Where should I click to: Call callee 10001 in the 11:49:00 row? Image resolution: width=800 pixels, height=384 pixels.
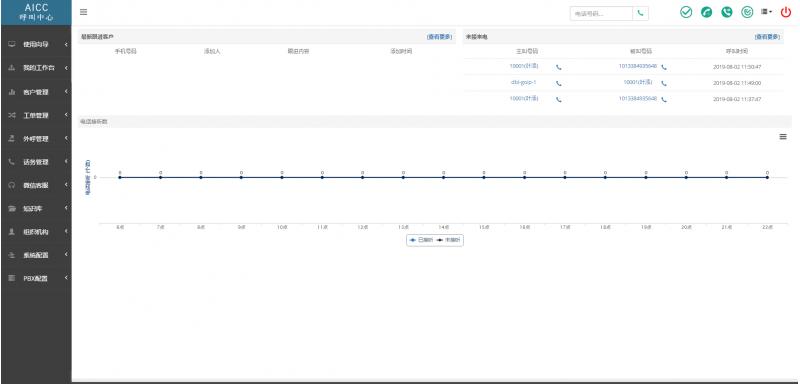[664, 83]
